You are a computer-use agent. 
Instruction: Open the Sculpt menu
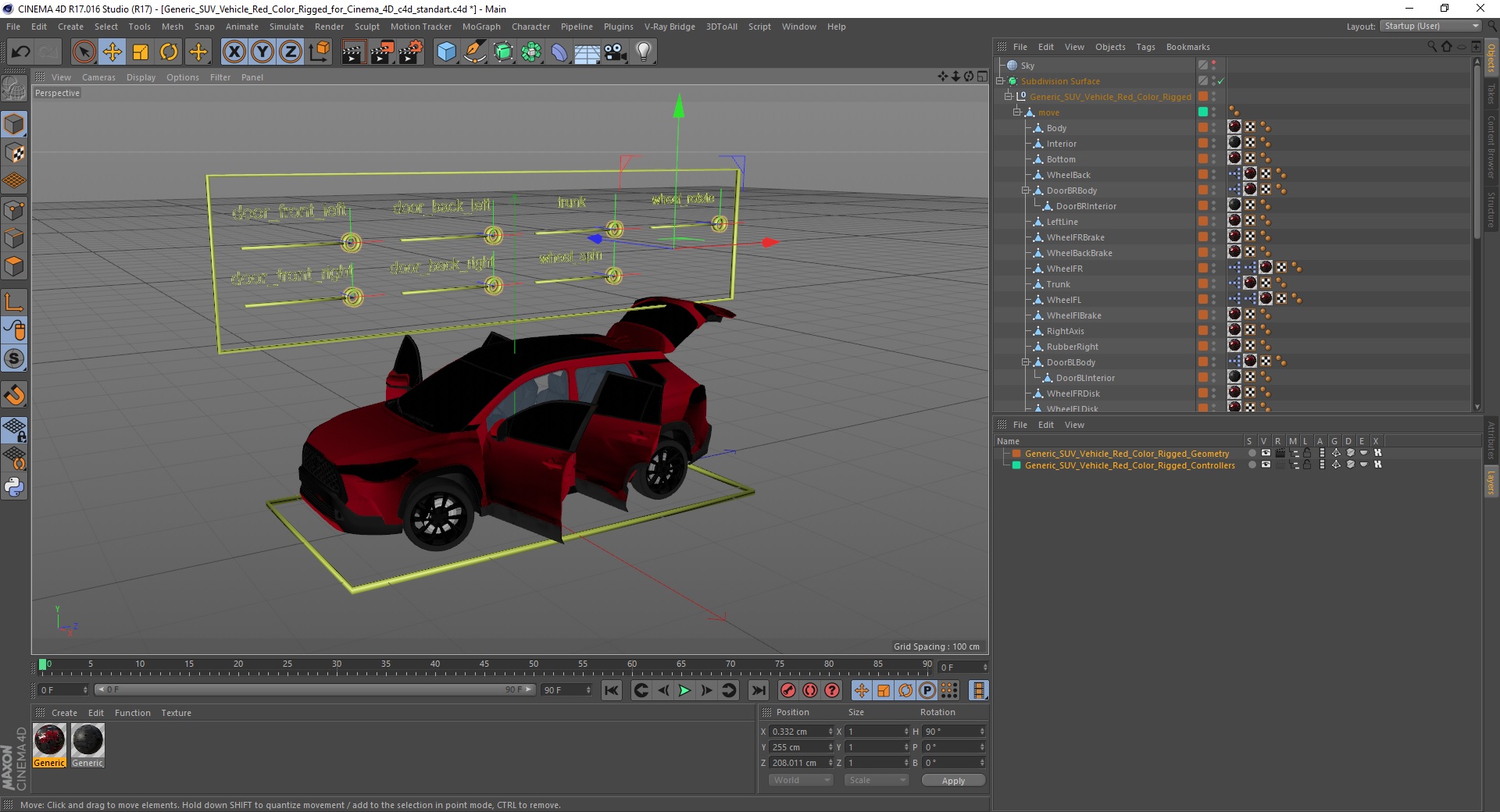(x=367, y=27)
